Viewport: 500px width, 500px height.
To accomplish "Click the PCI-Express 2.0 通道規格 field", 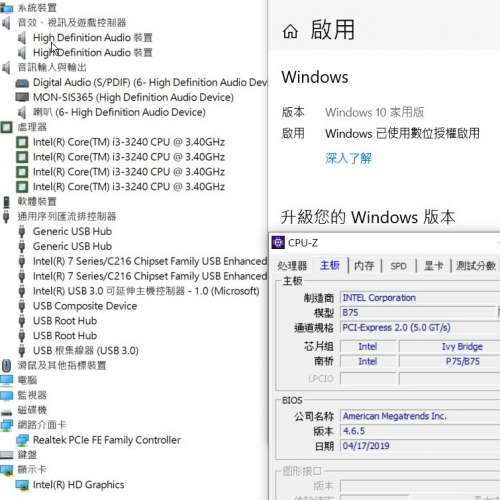I will (x=420, y=328).
